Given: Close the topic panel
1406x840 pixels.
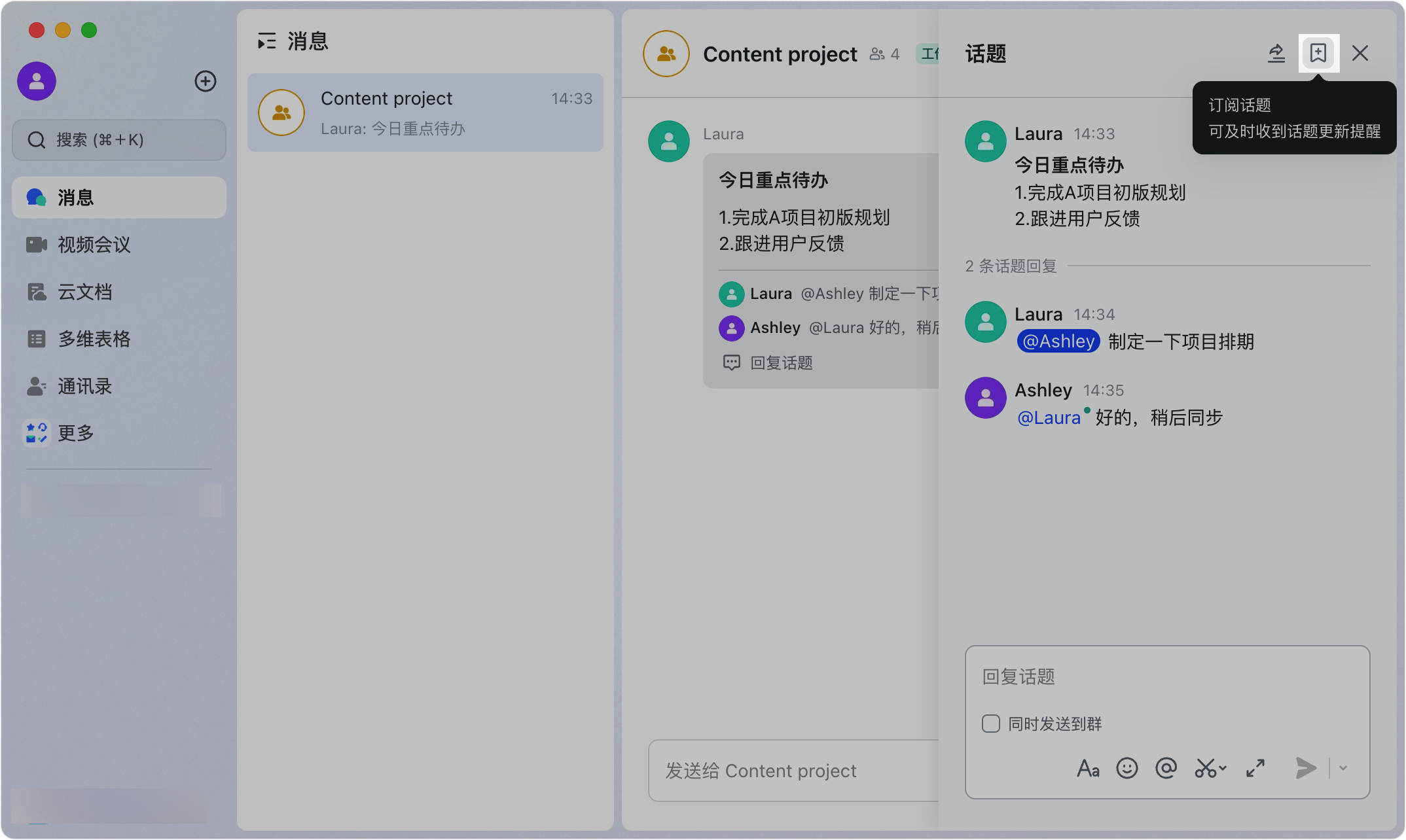Looking at the screenshot, I should (x=1360, y=53).
